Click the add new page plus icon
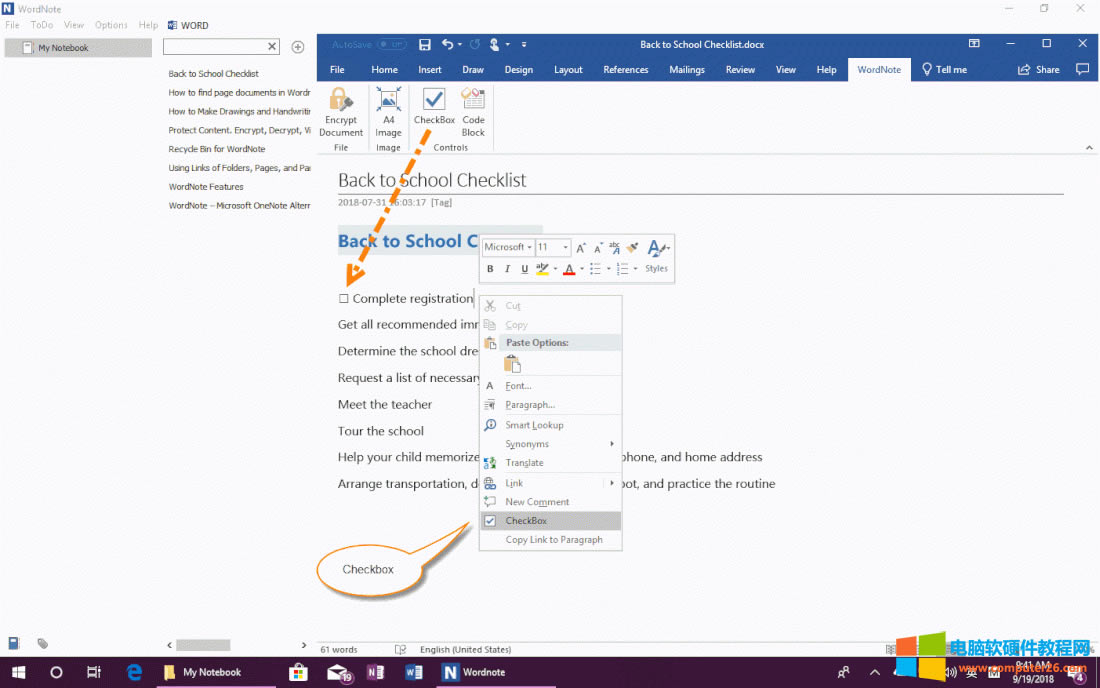Screen dimensions: 1100x688 pyautogui.click(x=298, y=47)
